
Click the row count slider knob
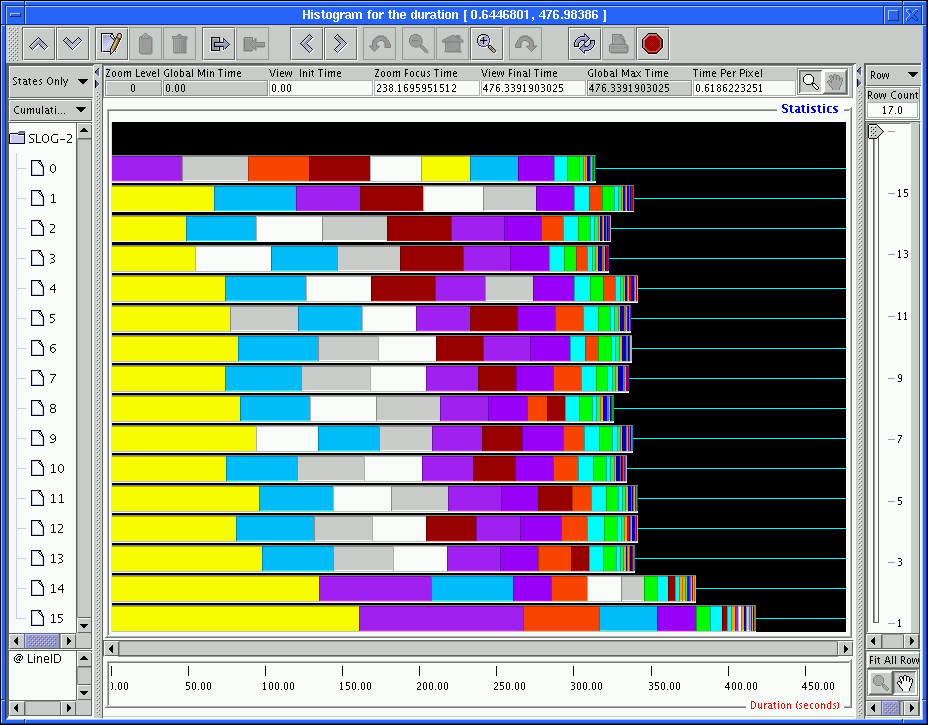point(875,131)
